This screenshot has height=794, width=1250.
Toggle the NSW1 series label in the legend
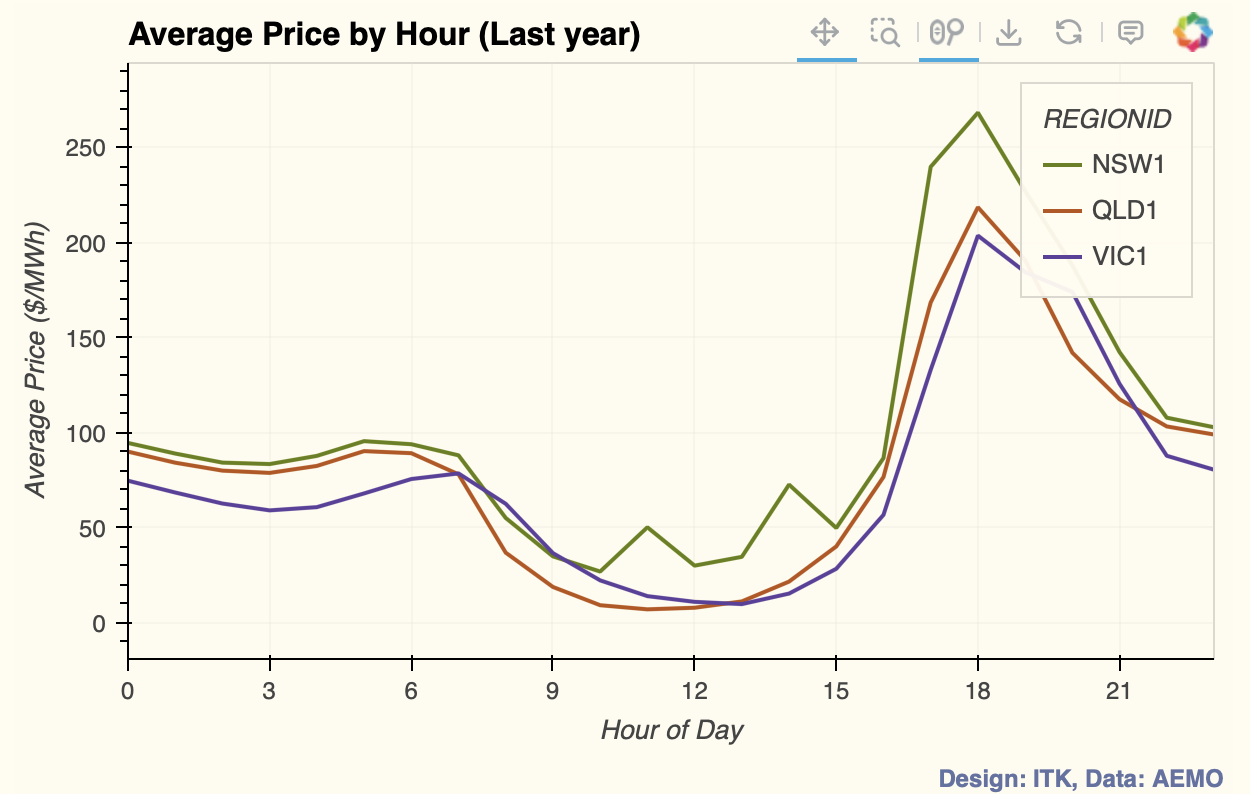pyautogui.click(x=1128, y=164)
